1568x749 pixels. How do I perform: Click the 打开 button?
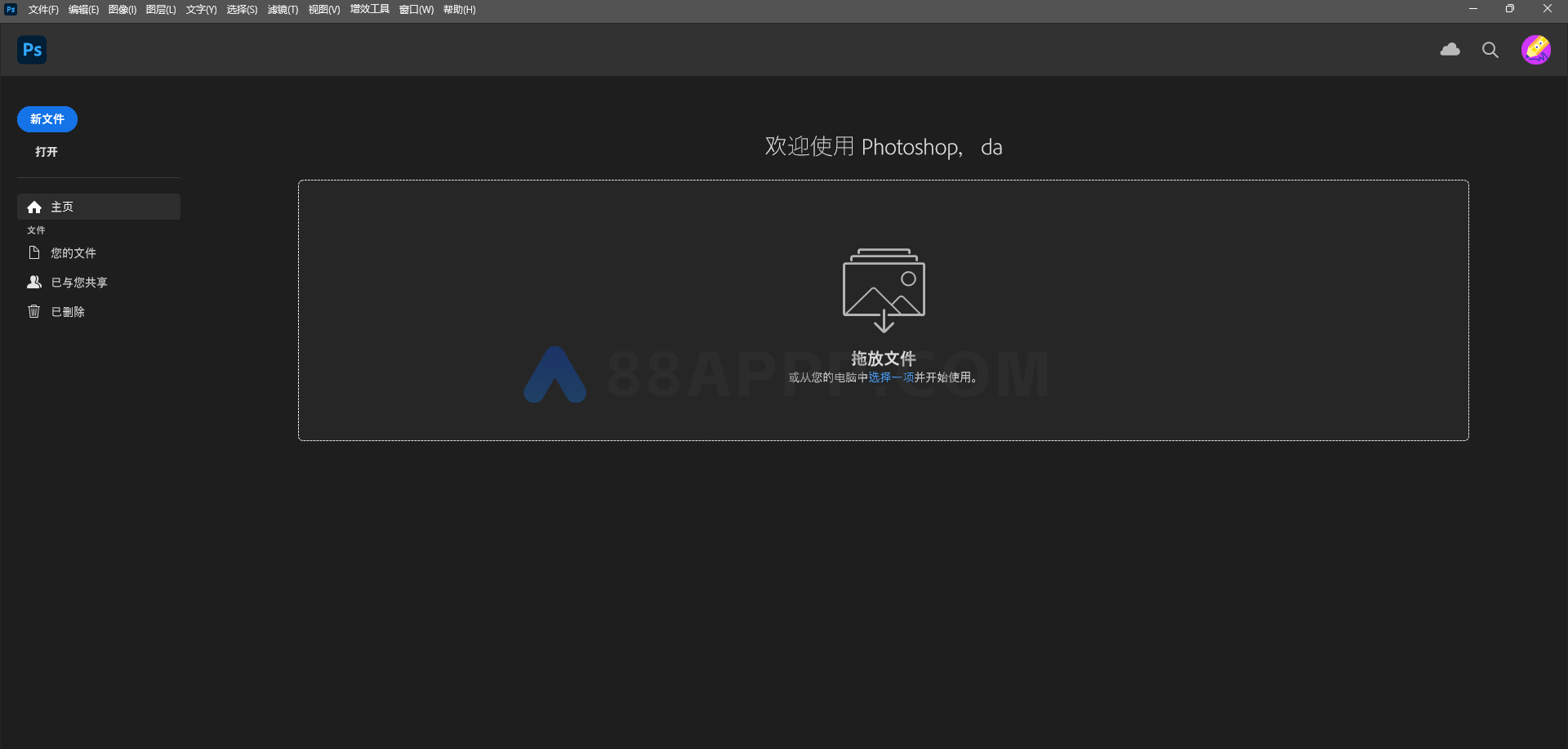coord(47,152)
